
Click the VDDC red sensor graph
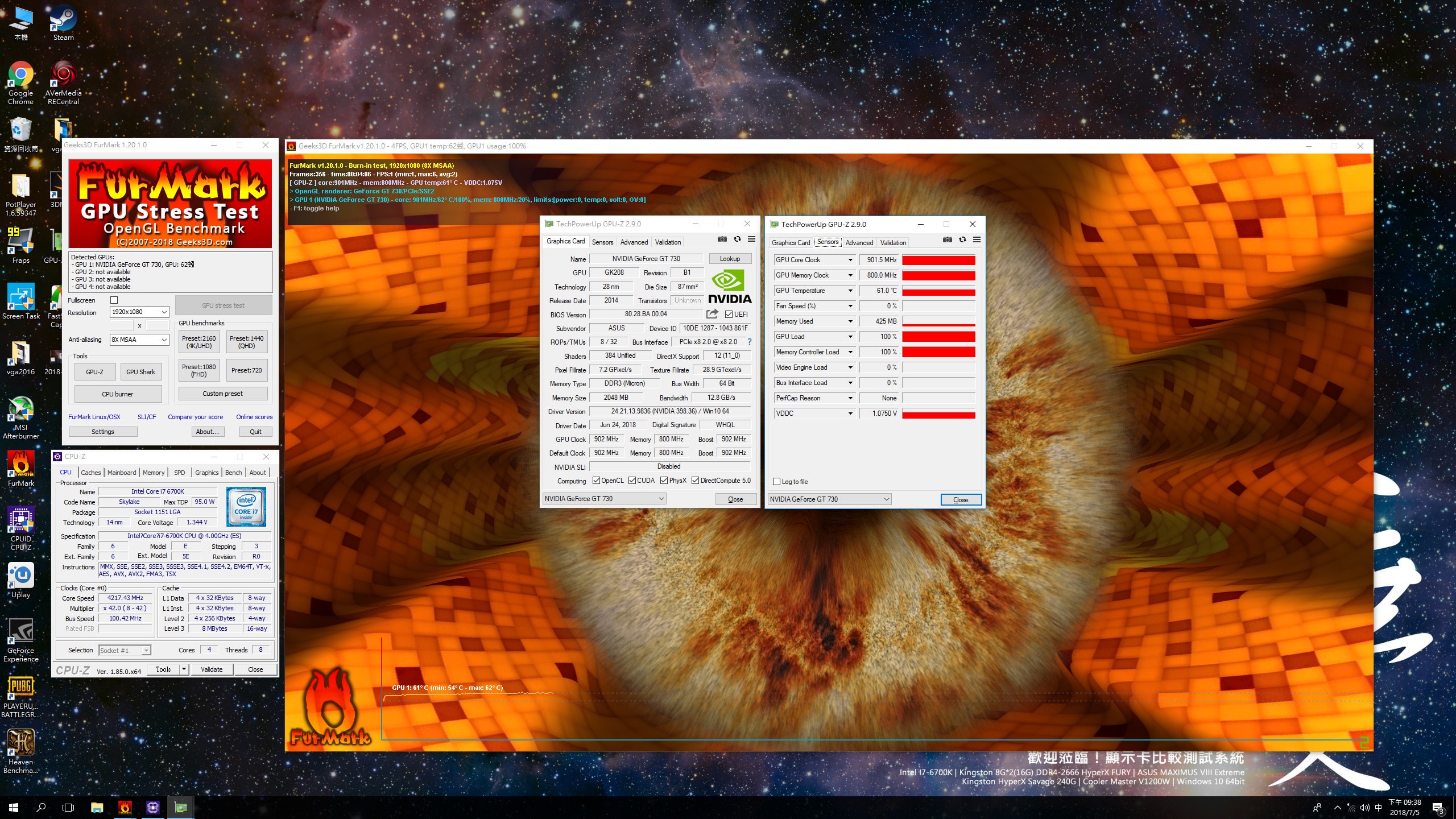point(939,413)
